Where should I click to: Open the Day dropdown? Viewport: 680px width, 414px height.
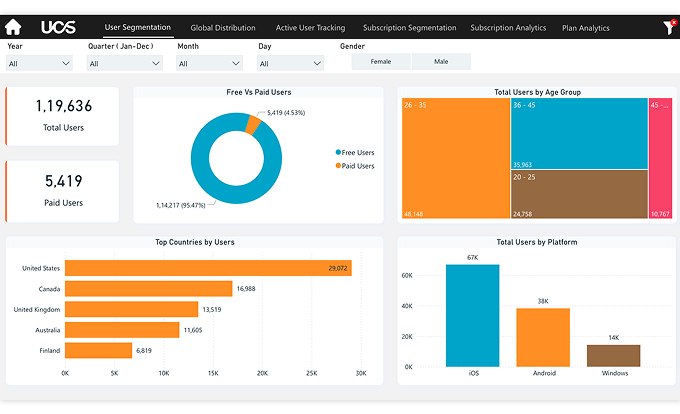click(x=290, y=63)
